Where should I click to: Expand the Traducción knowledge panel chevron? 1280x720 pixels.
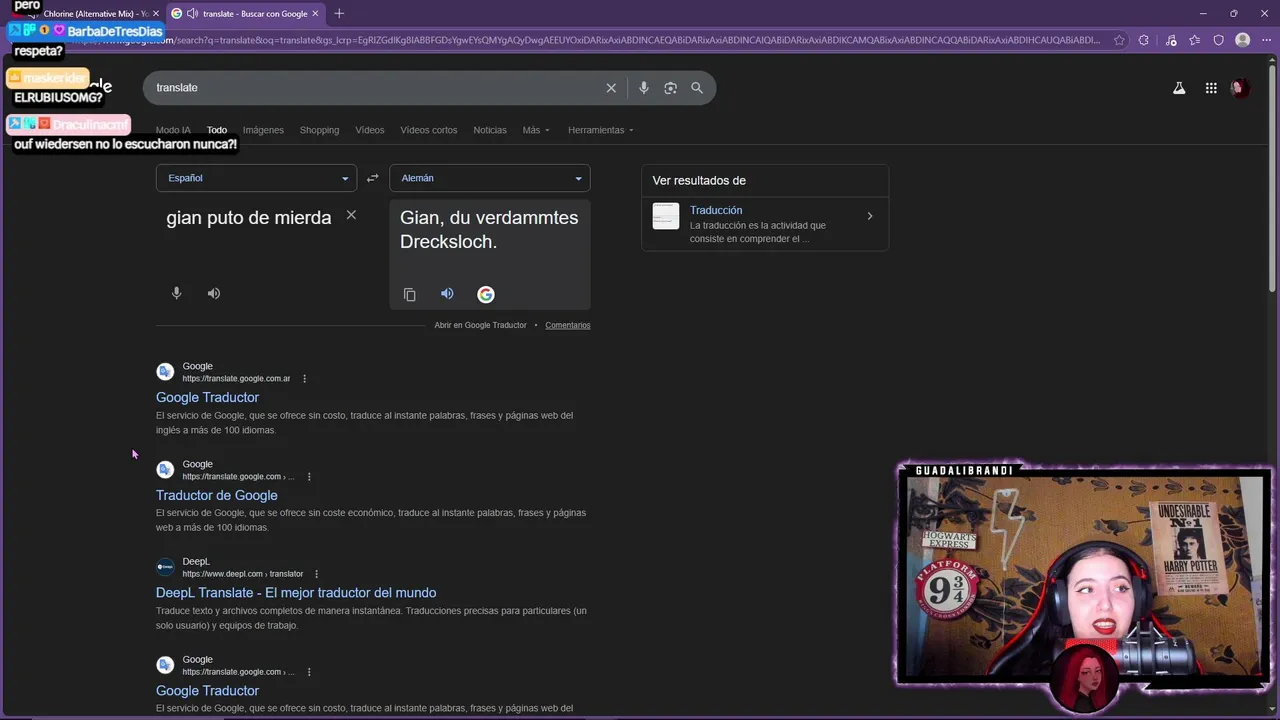(x=869, y=216)
